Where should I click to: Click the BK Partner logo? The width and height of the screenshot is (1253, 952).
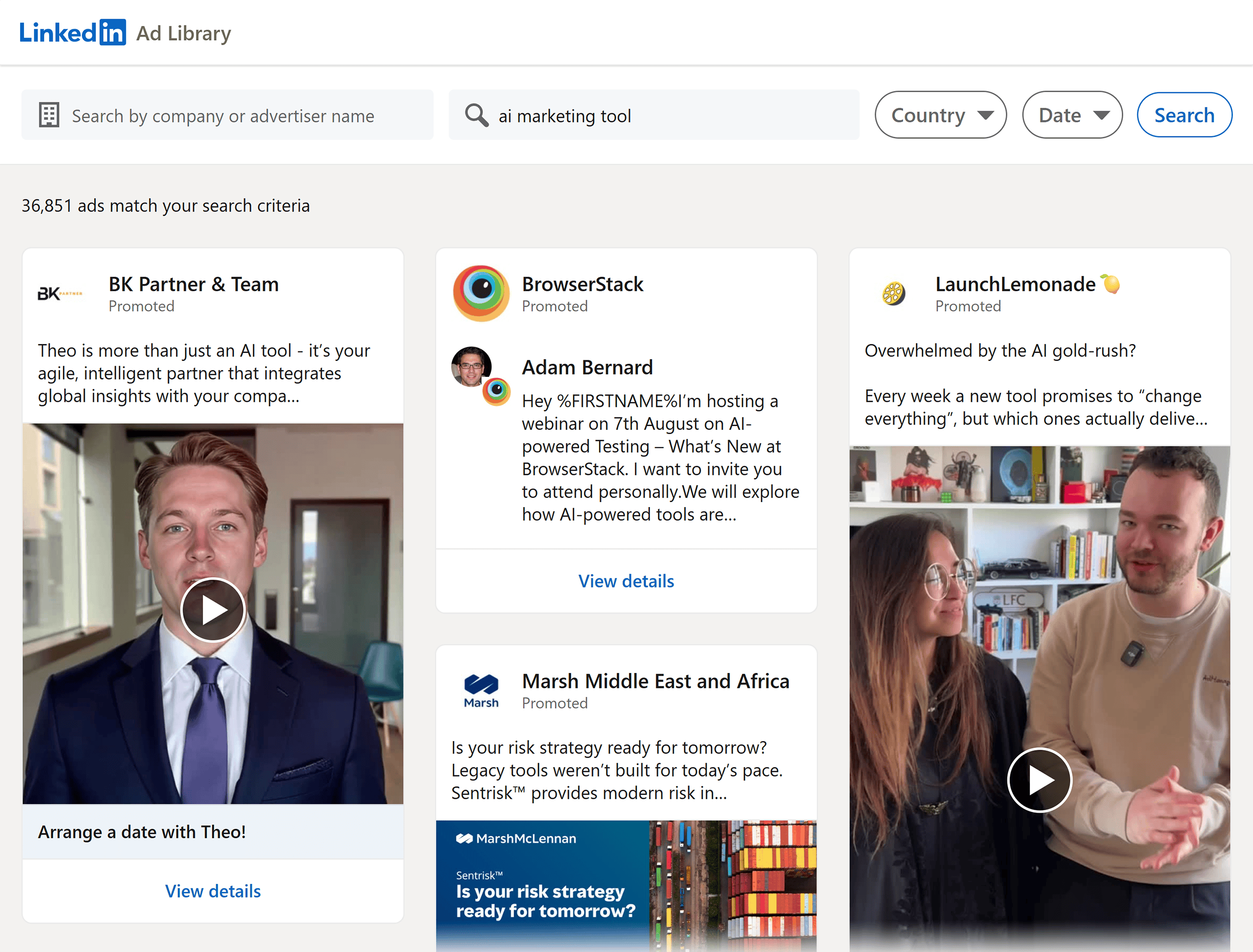click(60, 294)
